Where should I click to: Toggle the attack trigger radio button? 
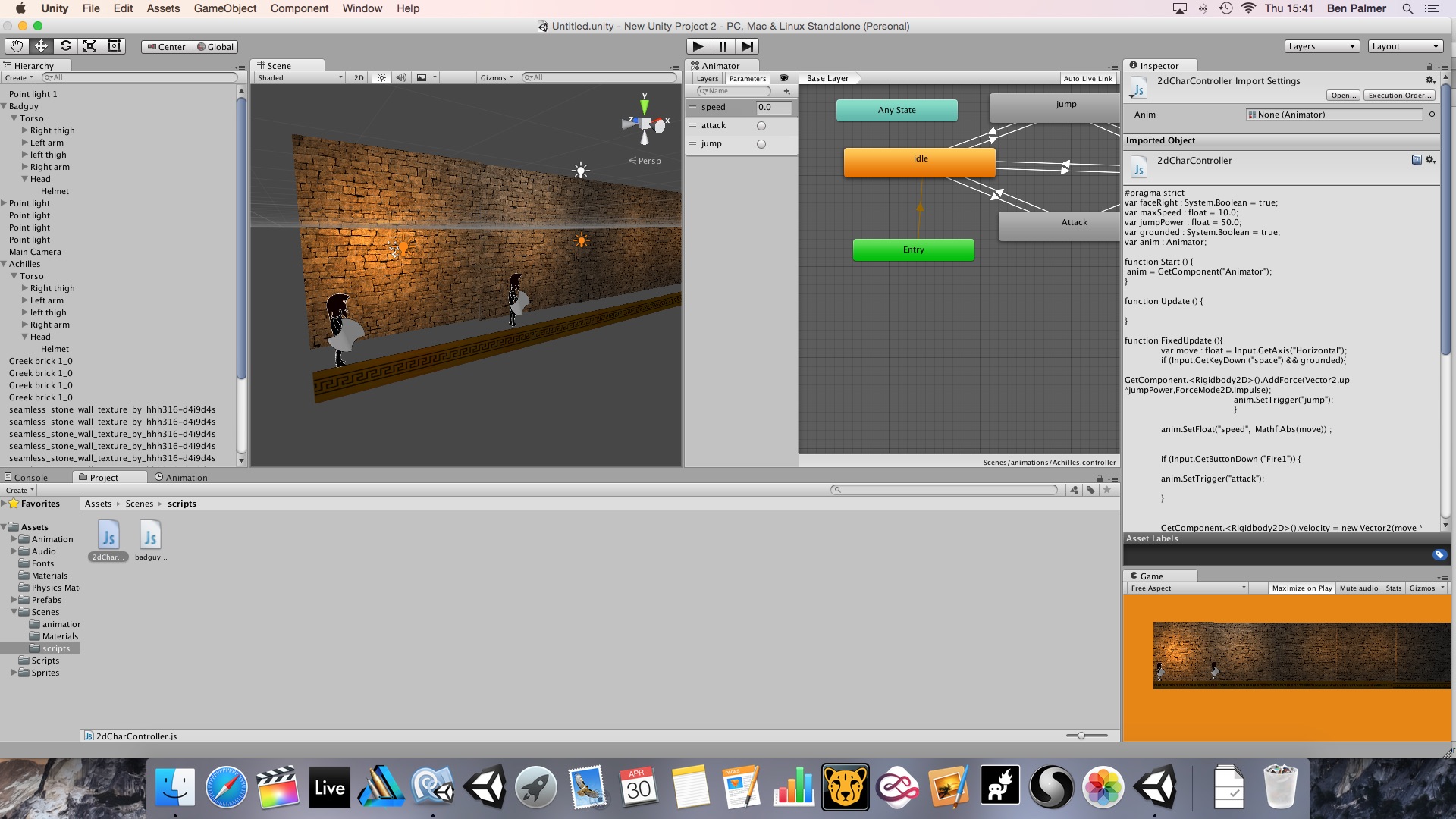(x=761, y=126)
